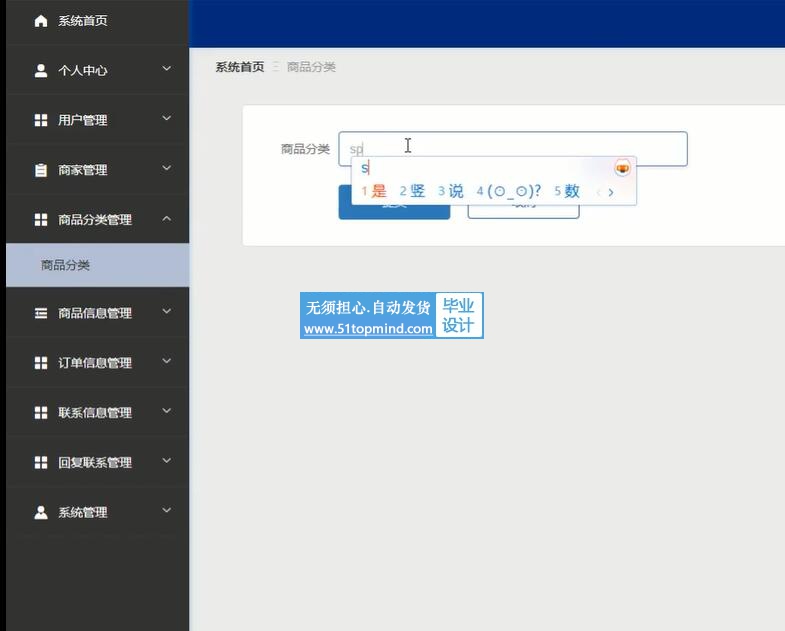785x631 pixels.
Task: Click the white cancel button
Action: 523,202
